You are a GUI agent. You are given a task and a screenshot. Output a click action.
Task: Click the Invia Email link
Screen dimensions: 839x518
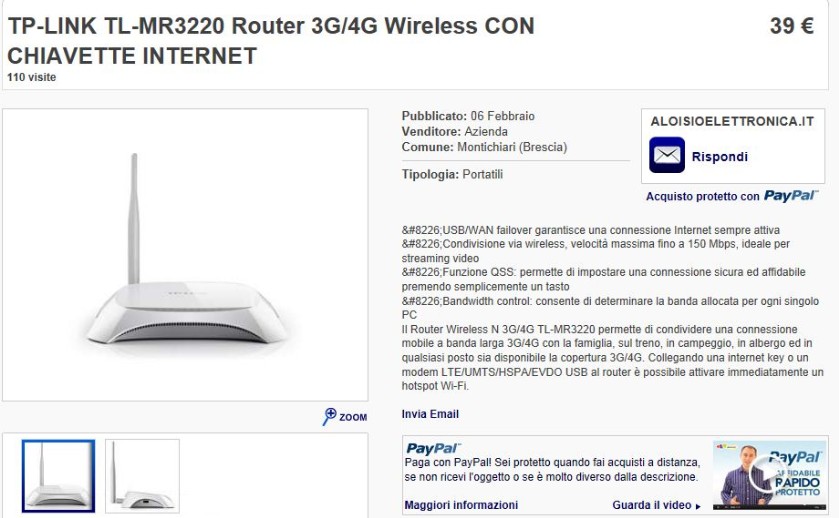point(430,414)
